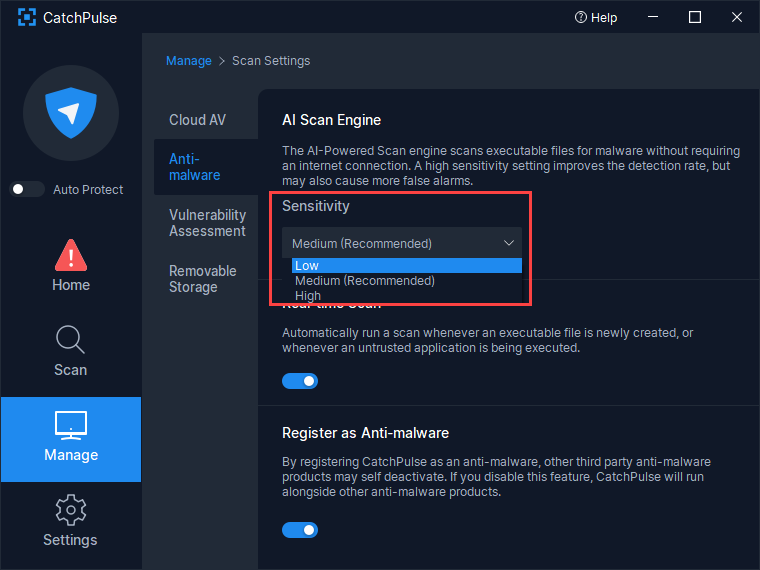This screenshot has height=570, width=760.
Task: Turn off Register as Anti-malware toggle
Action: (300, 529)
